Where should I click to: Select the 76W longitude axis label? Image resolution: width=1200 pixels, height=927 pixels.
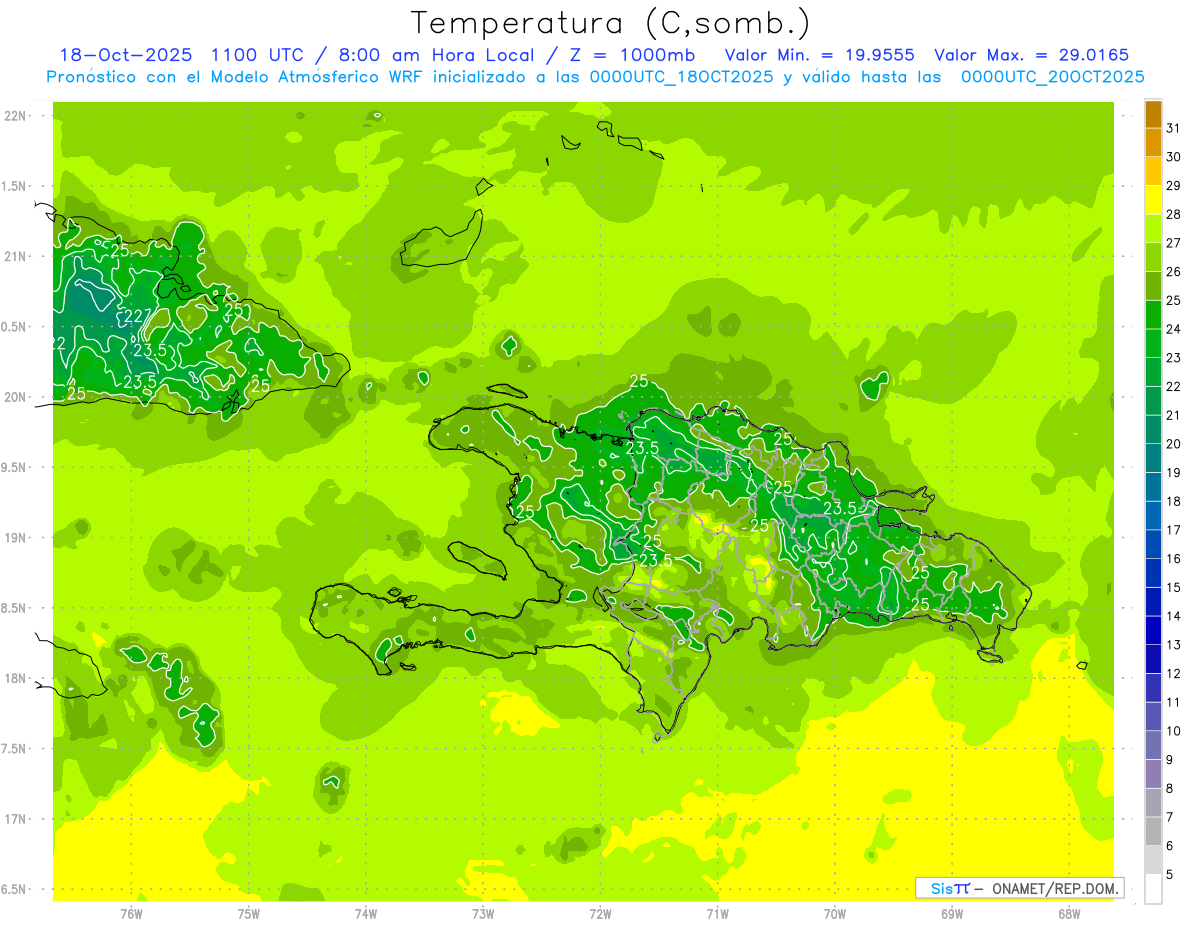click(131, 912)
